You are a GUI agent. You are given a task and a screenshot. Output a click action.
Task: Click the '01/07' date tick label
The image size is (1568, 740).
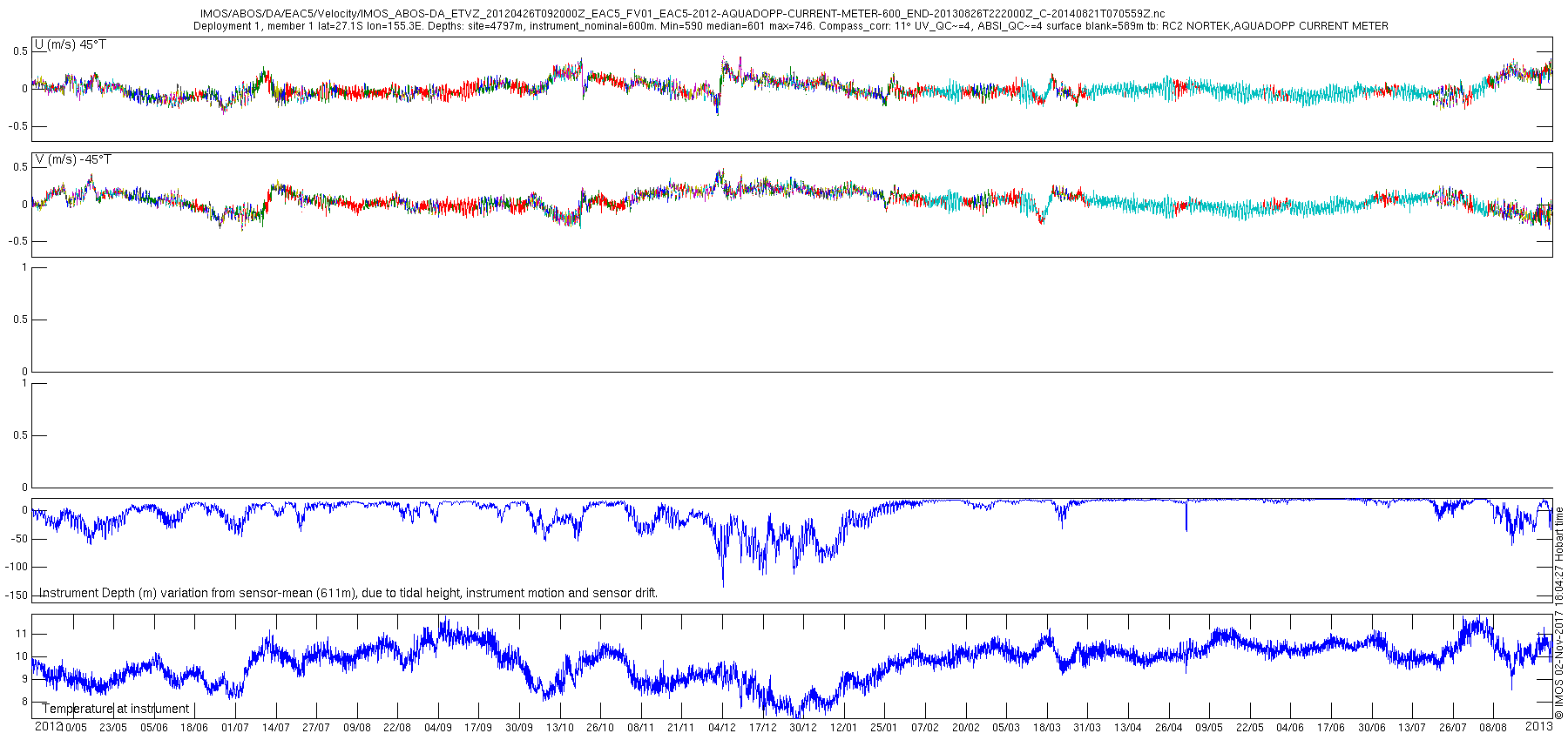click(x=235, y=728)
